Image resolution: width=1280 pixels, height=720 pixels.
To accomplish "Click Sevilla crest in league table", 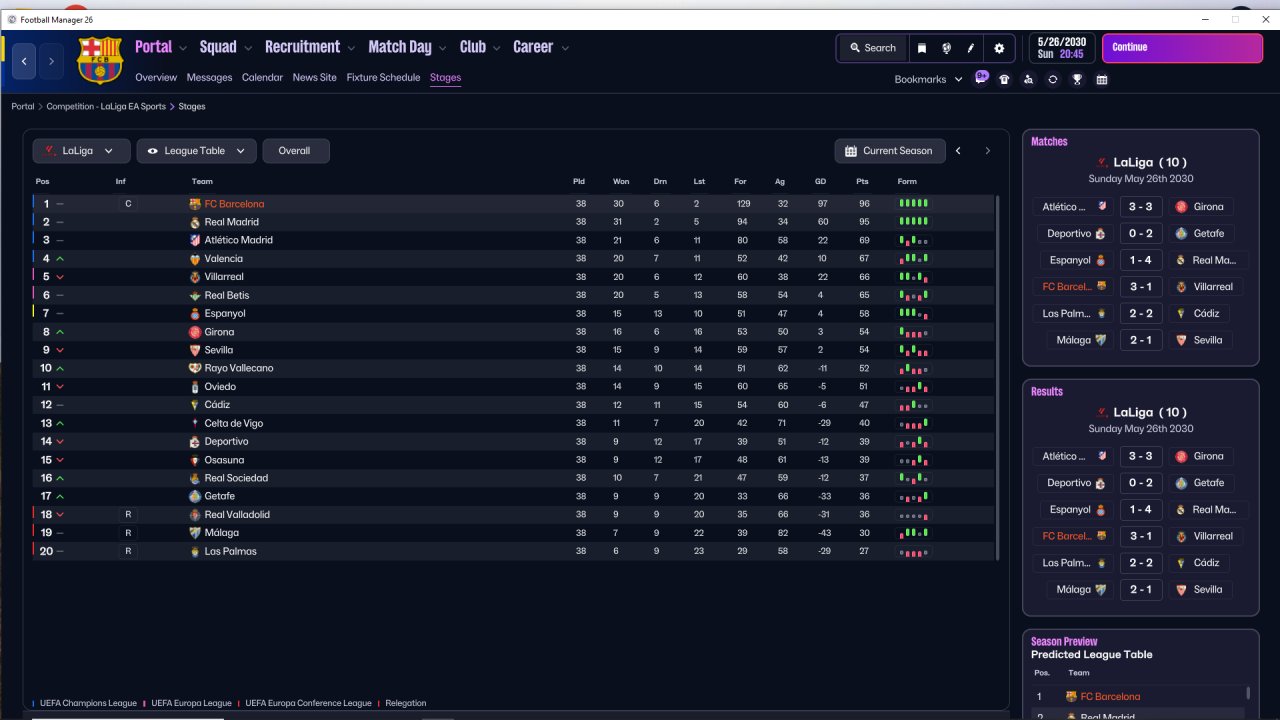I will coord(195,350).
